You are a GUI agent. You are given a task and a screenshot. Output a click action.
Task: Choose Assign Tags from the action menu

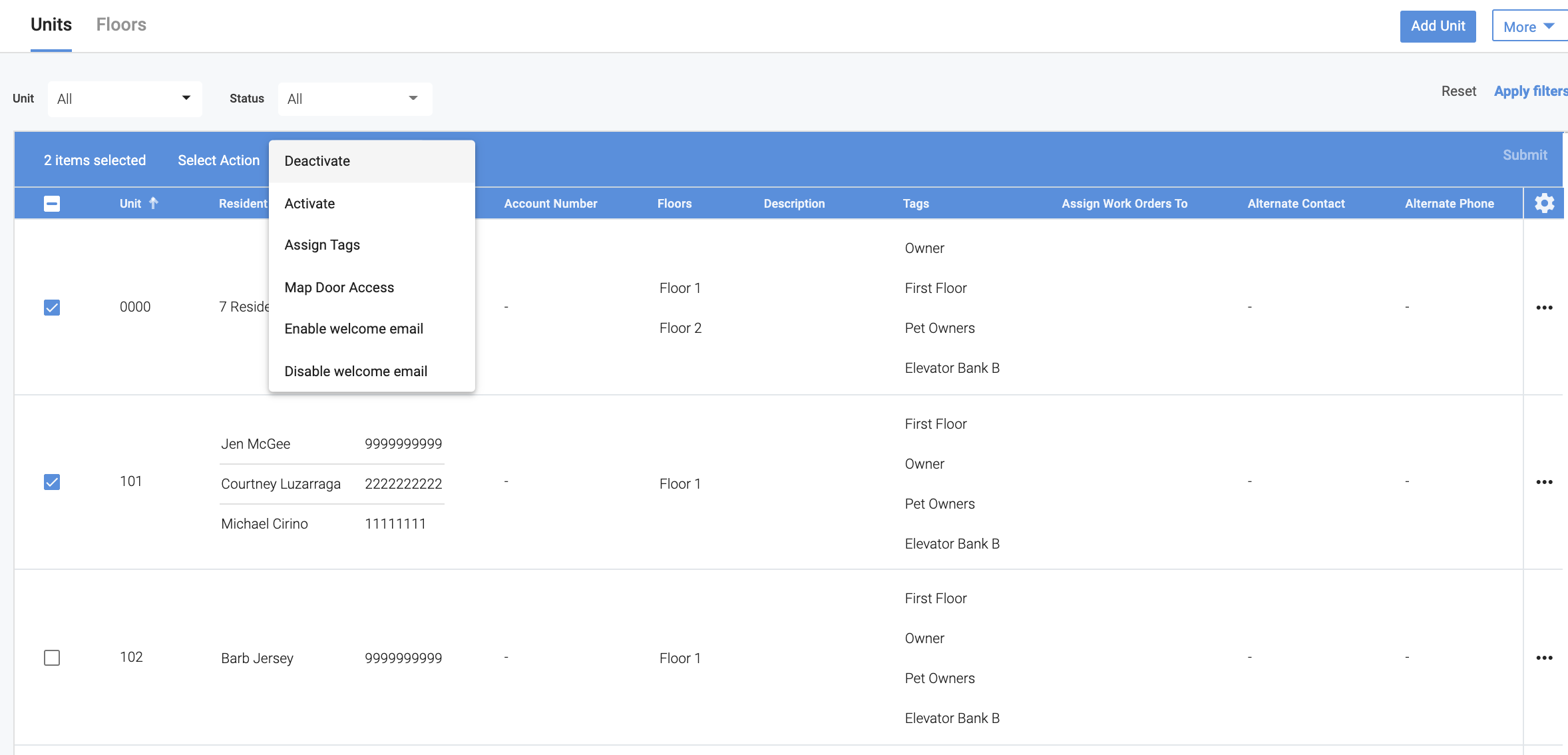[x=322, y=245]
